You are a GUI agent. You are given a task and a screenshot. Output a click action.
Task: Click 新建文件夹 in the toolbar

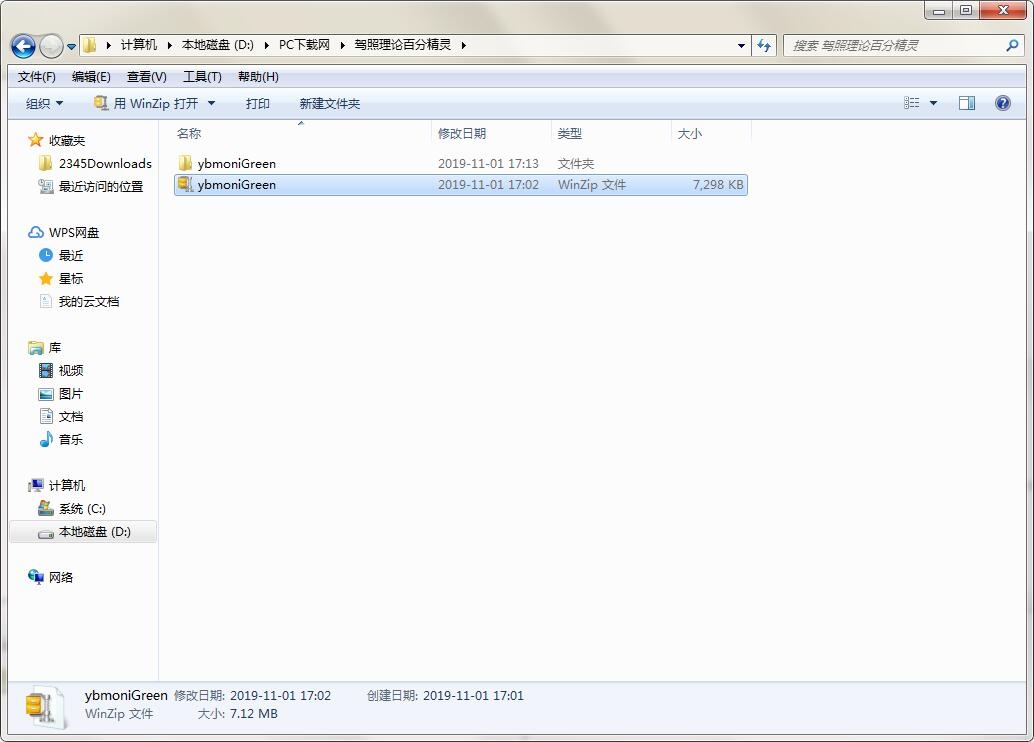tap(330, 104)
